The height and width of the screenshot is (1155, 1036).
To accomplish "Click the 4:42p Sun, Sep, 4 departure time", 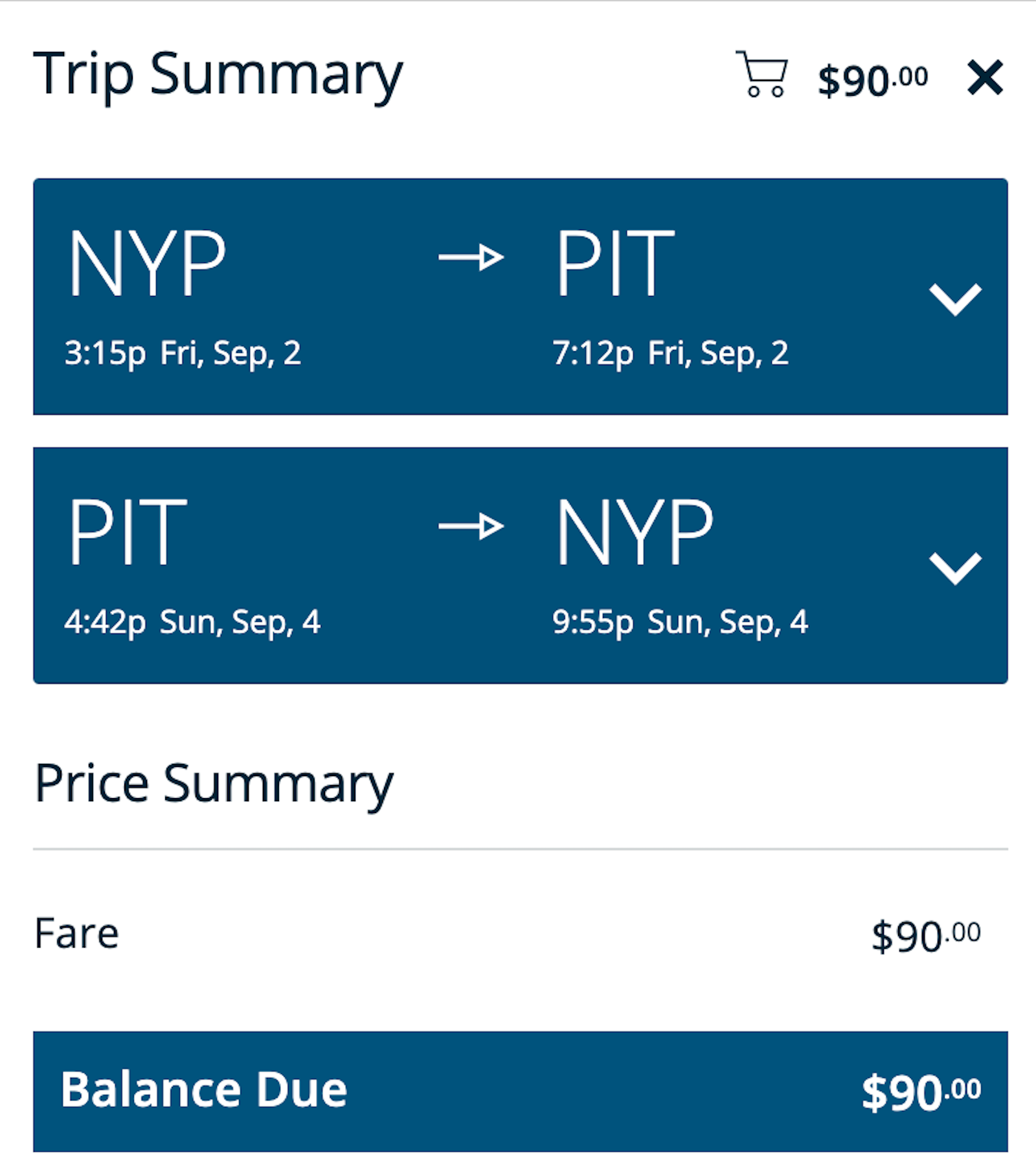I will tap(192, 623).
